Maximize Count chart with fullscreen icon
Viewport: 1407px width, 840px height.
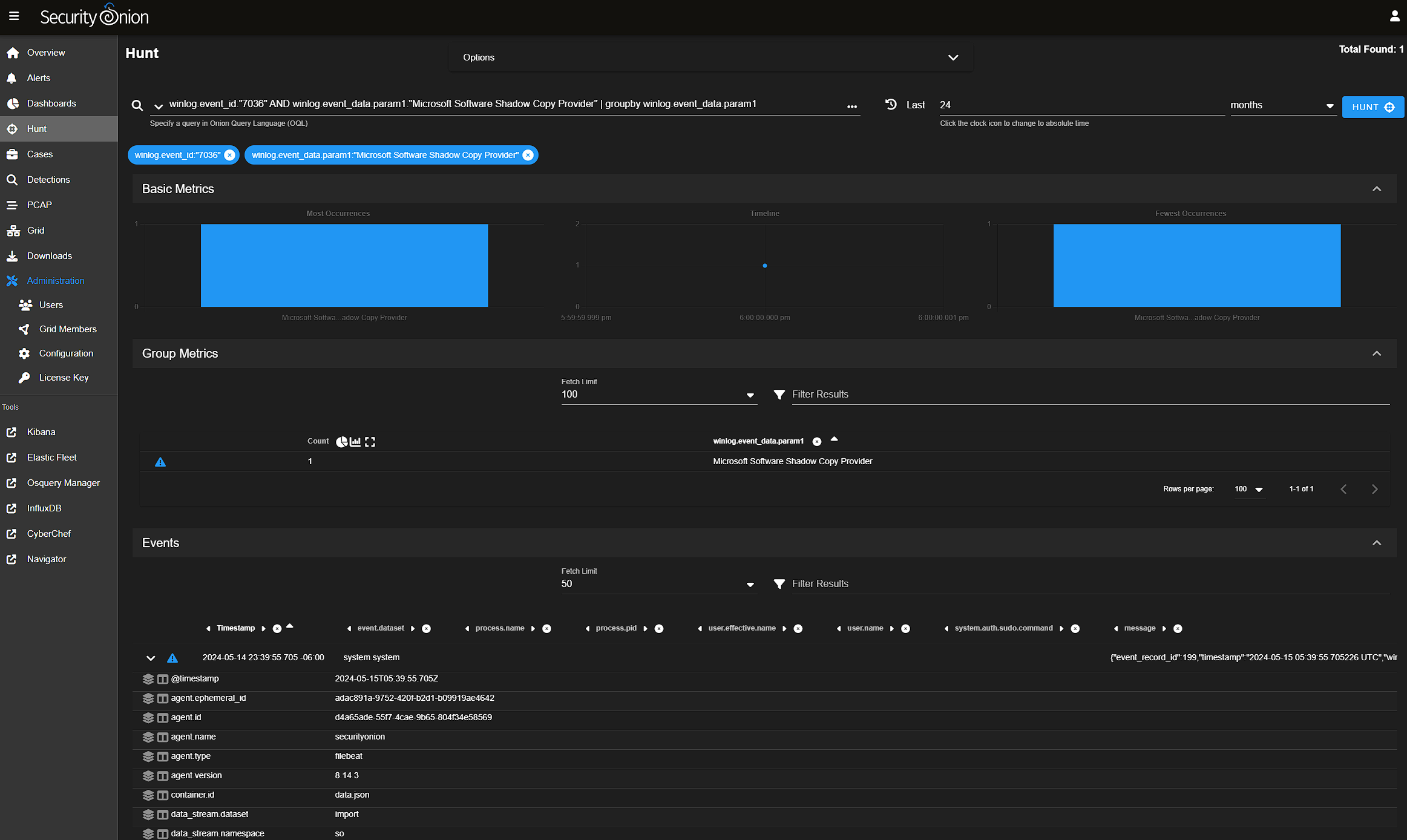click(x=370, y=442)
